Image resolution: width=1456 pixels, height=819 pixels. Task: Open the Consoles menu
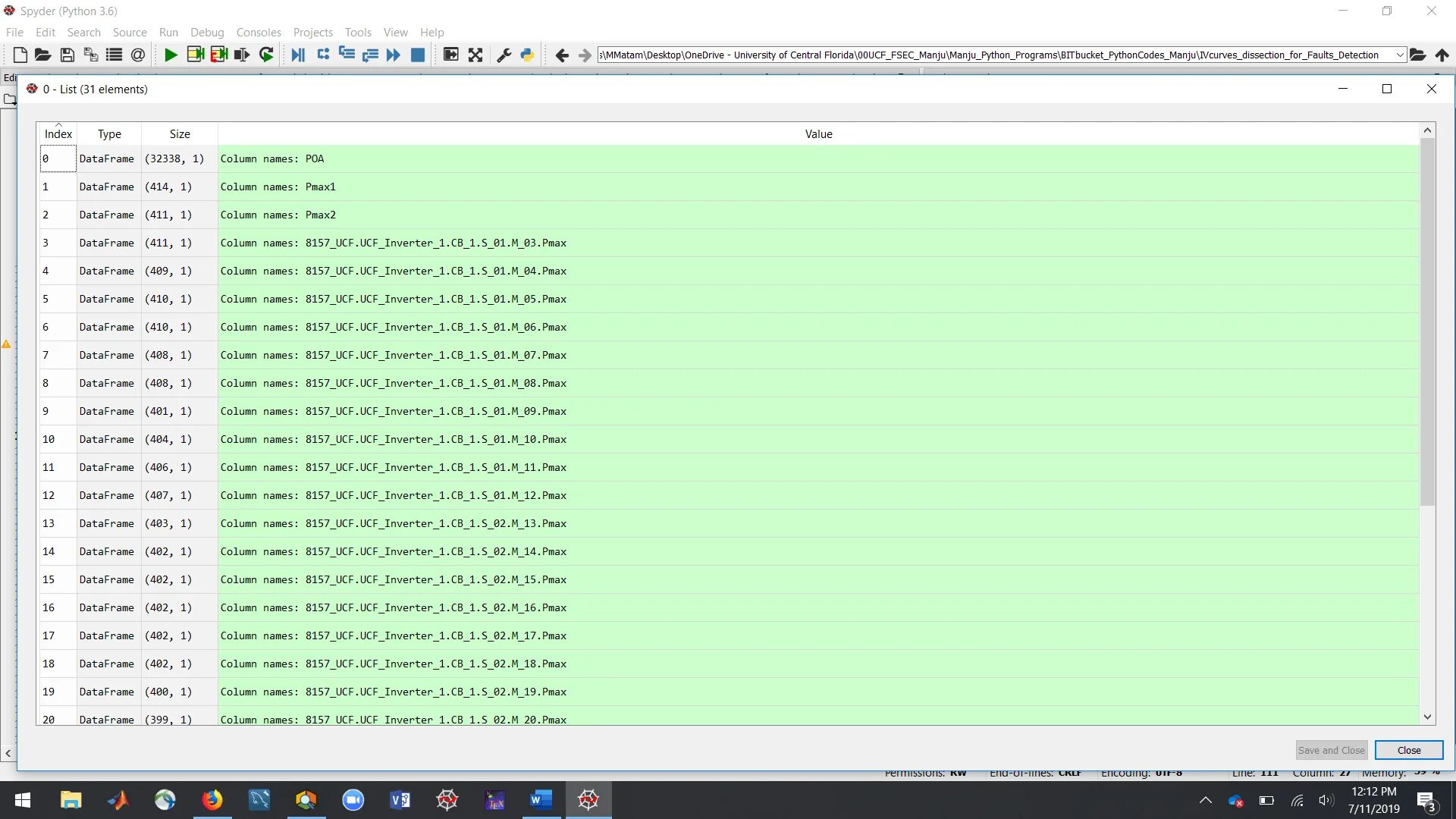click(258, 33)
